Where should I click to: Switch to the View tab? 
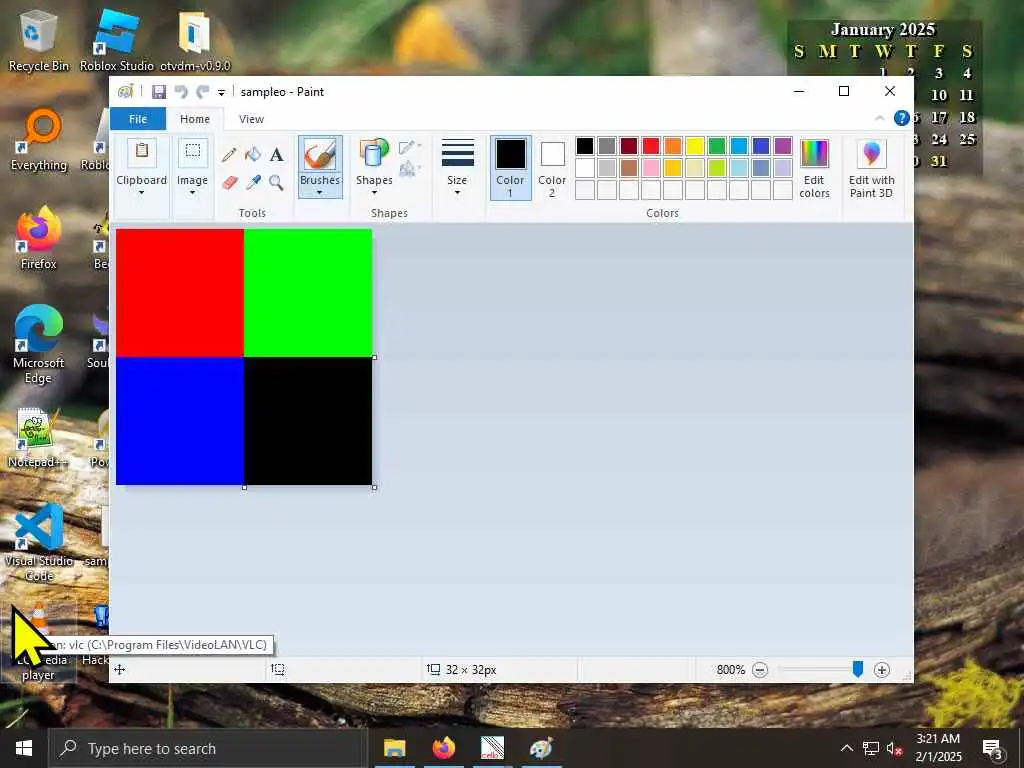pyautogui.click(x=251, y=119)
